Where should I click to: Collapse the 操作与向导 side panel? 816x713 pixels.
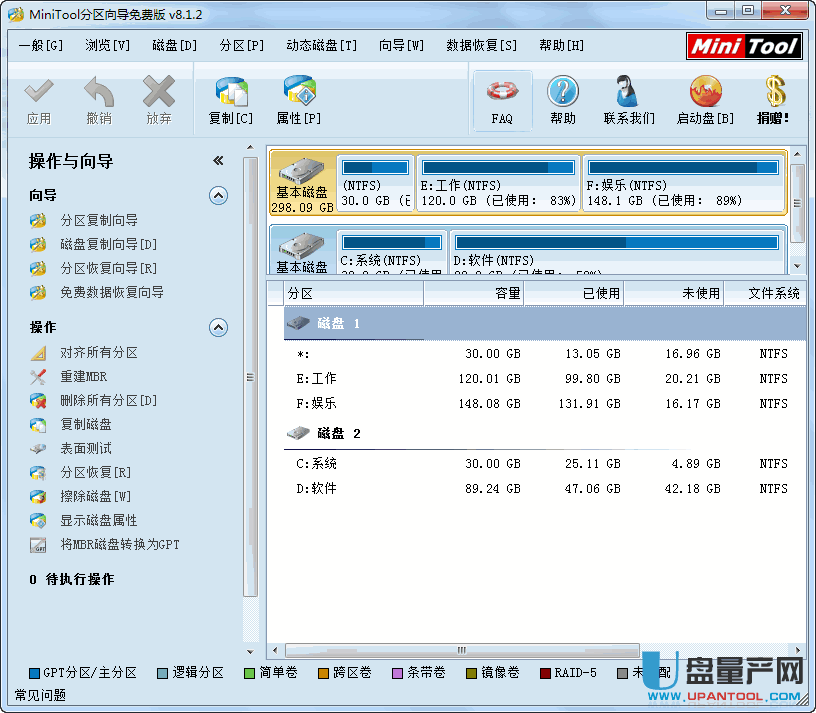pyautogui.click(x=218, y=161)
